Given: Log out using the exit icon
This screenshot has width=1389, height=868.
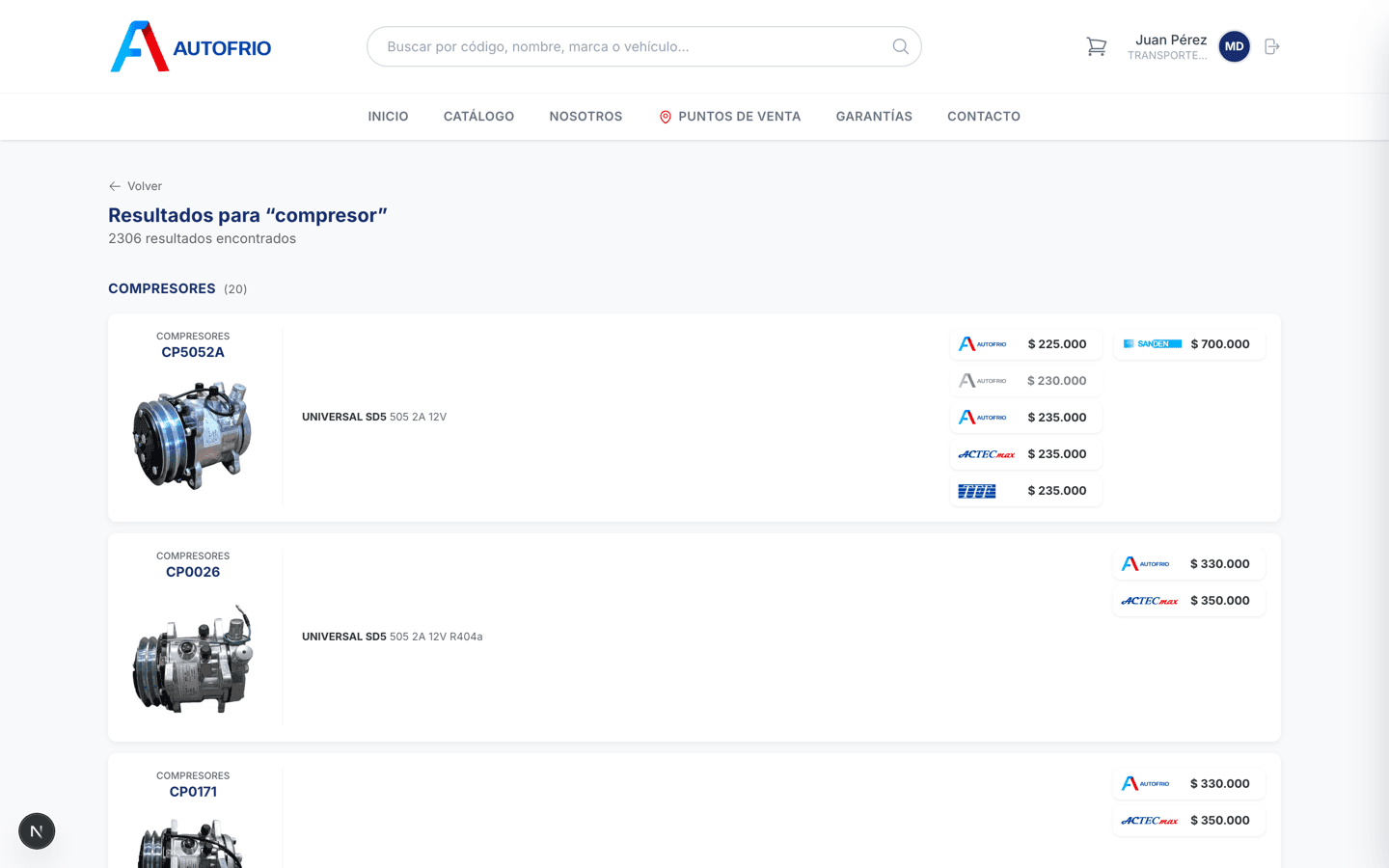Looking at the screenshot, I should [1272, 46].
